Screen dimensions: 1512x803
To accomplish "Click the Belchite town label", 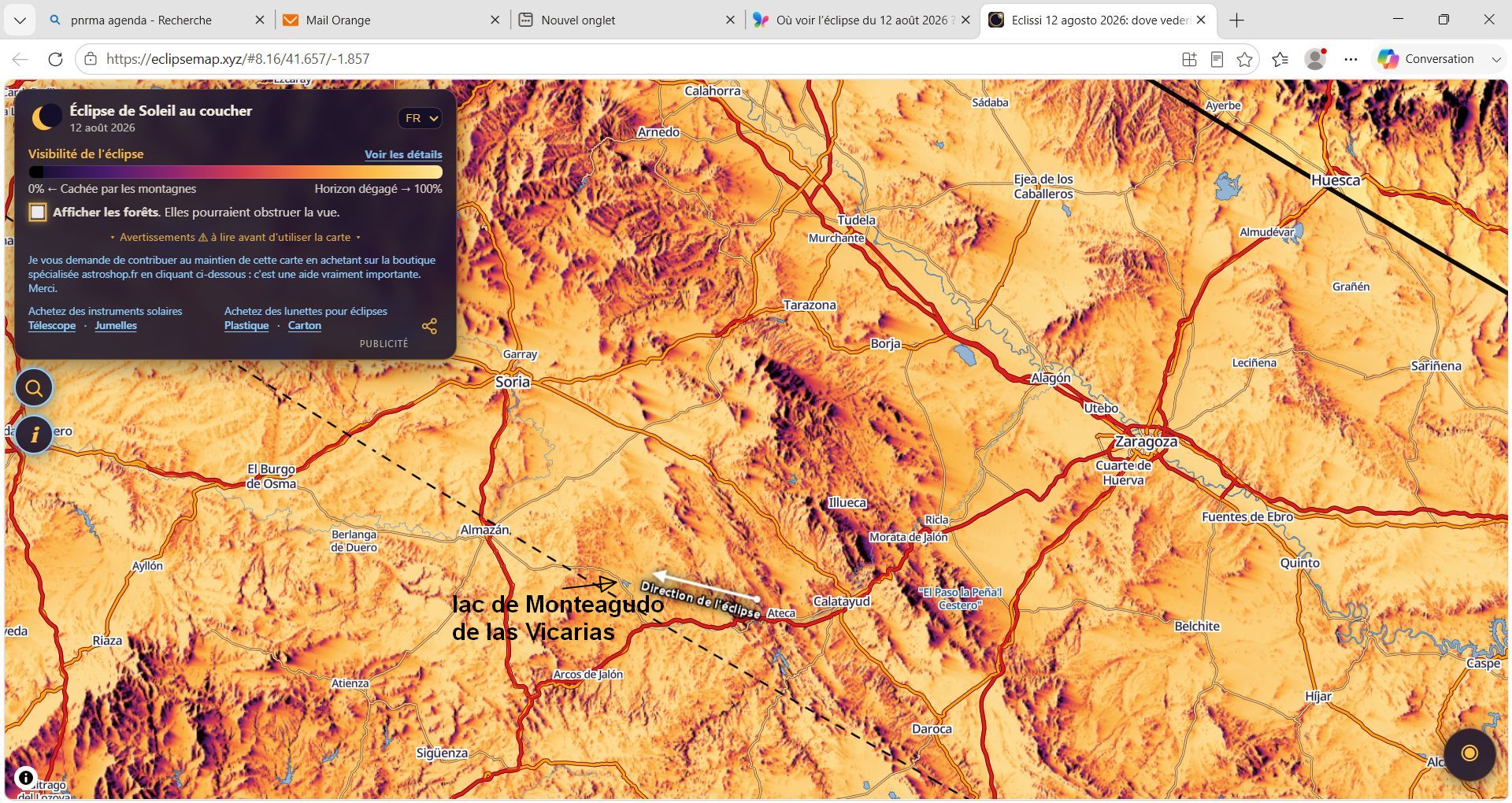I will [x=1197, y=627].
